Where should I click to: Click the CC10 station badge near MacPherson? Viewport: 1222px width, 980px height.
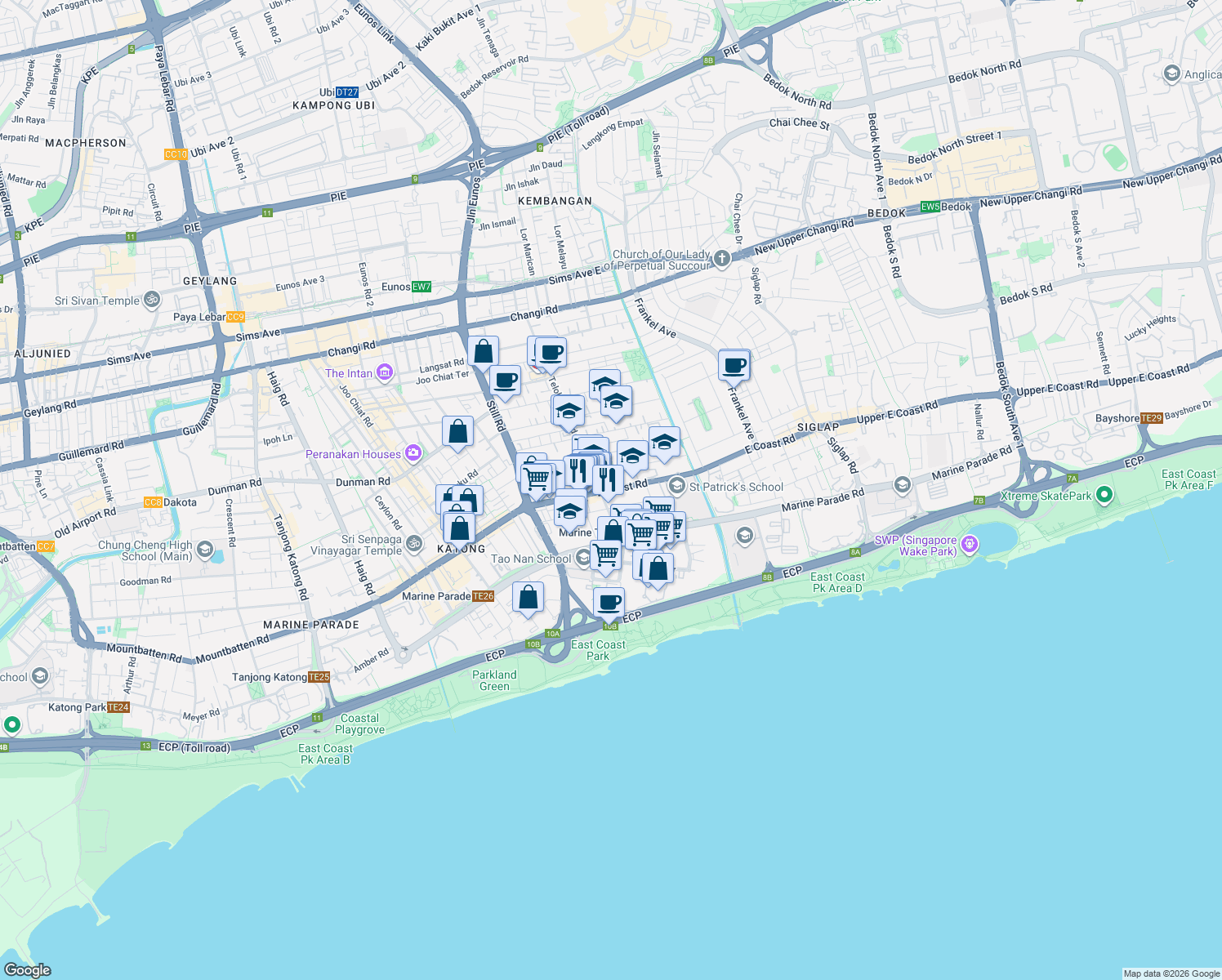pyautogui.click(x=176, y=154)
